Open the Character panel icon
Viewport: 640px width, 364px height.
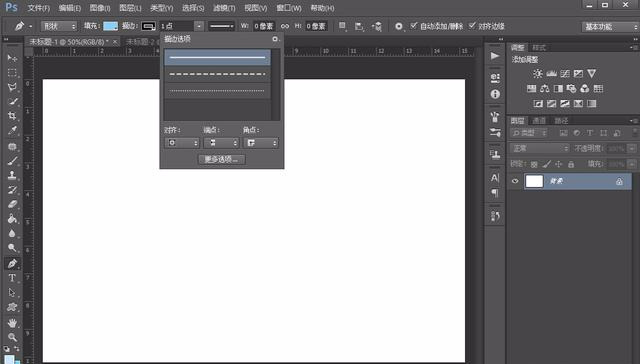tap(495, 178)
